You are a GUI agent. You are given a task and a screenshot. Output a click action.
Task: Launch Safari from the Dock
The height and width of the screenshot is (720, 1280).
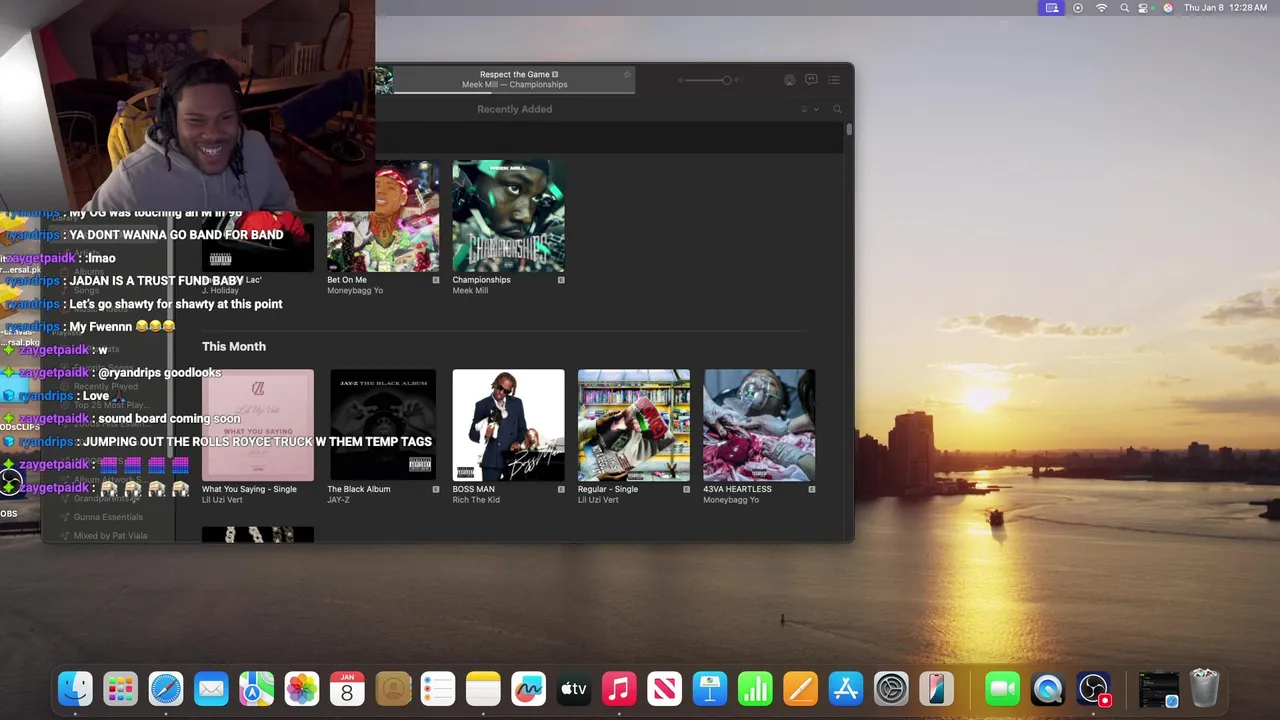click(166, 688)
